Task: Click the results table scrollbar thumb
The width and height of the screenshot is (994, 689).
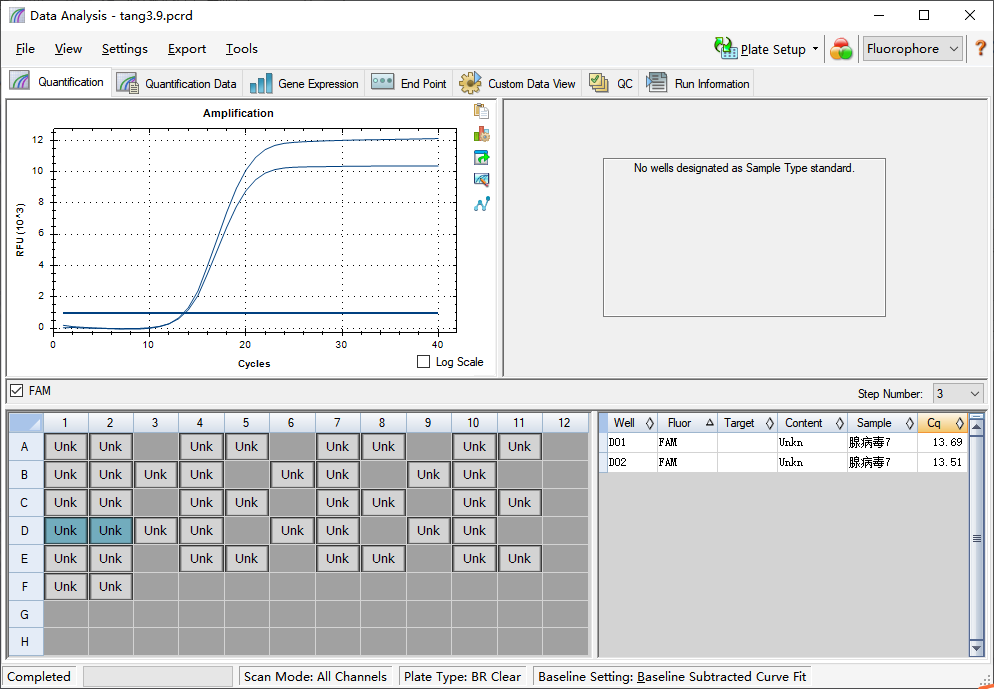Action: point(976,538)
